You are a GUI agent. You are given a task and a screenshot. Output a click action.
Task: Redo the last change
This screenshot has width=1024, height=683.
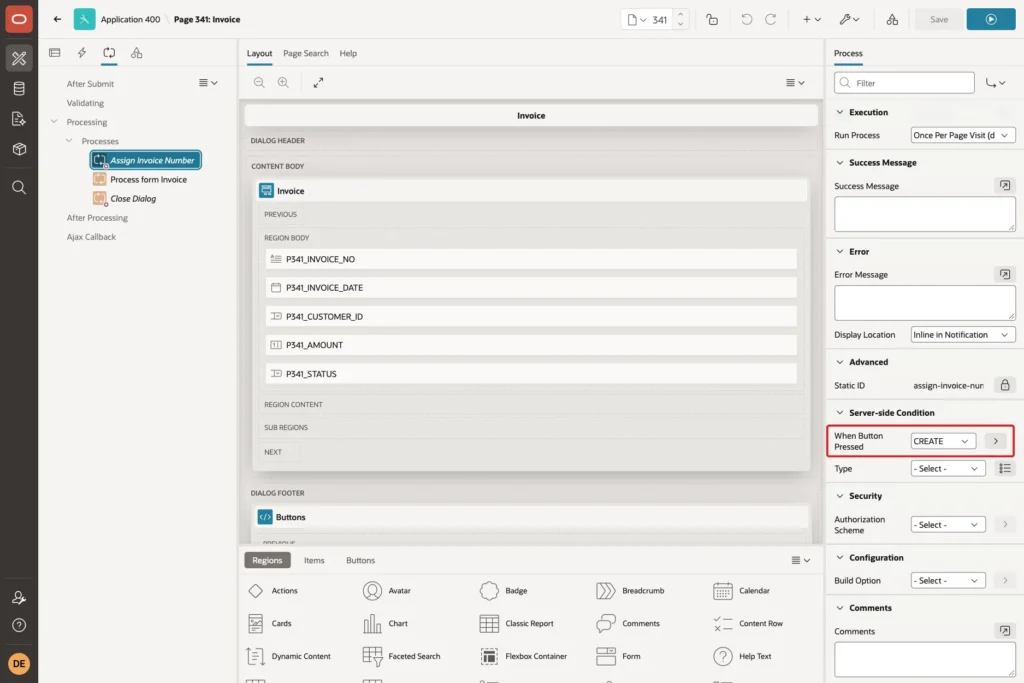click(x=771, y=20)
